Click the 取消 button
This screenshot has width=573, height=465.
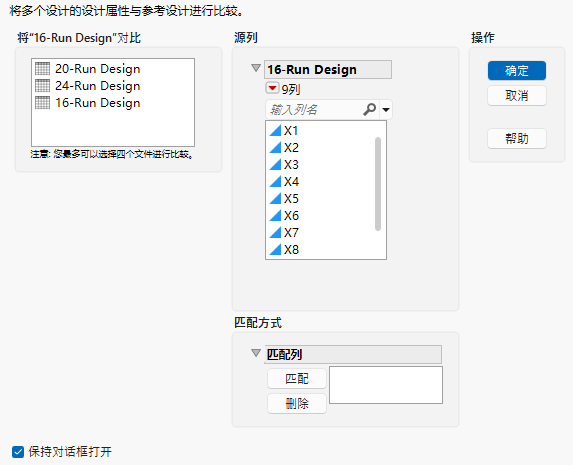coord(517,96)
